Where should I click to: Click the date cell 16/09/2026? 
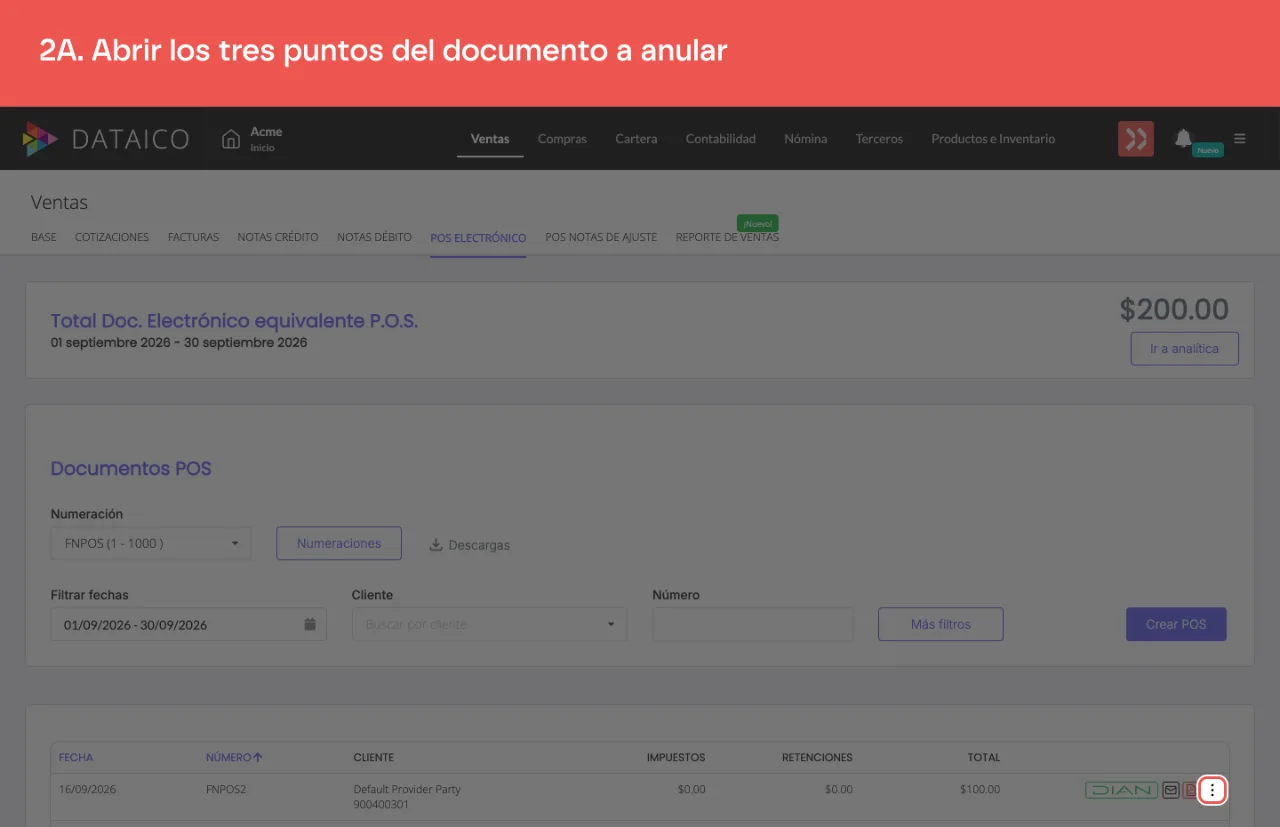tap(88, 789)
